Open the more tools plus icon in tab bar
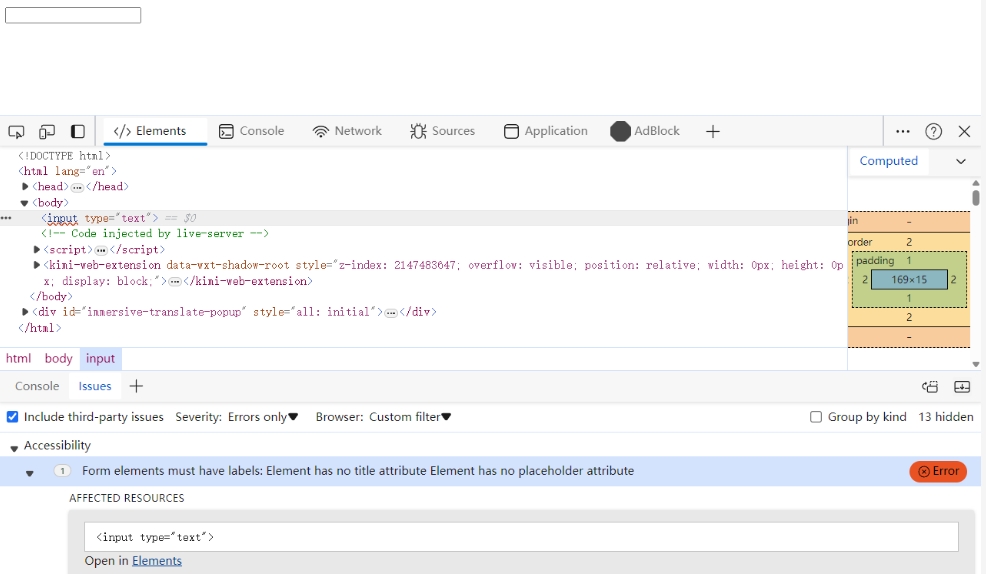 pos(713,132)
